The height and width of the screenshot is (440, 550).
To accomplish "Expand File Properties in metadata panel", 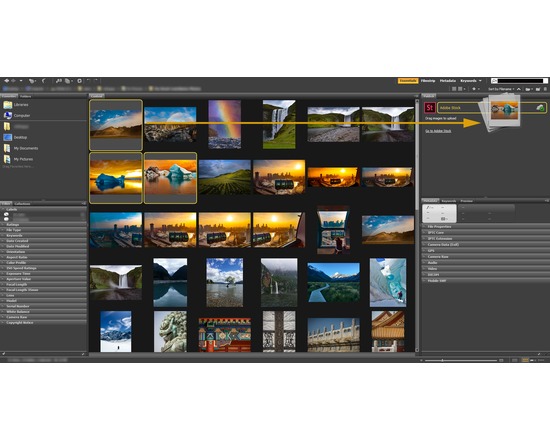I will [x=485, y=227].
